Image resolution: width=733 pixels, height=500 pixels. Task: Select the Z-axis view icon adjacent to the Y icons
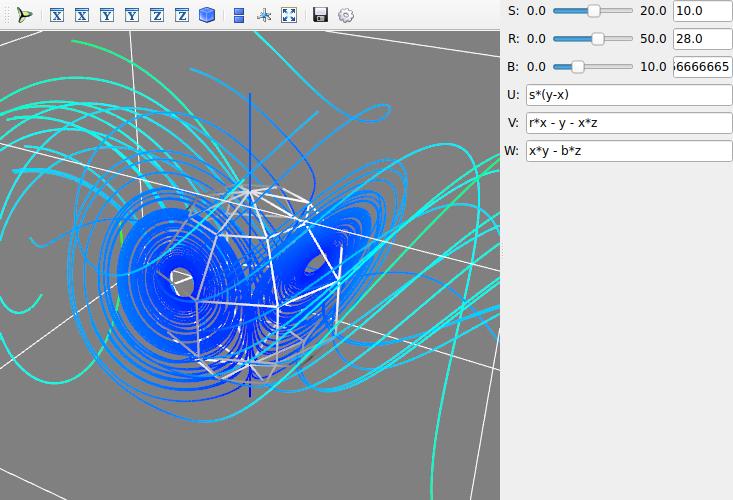tap(157, 15)
